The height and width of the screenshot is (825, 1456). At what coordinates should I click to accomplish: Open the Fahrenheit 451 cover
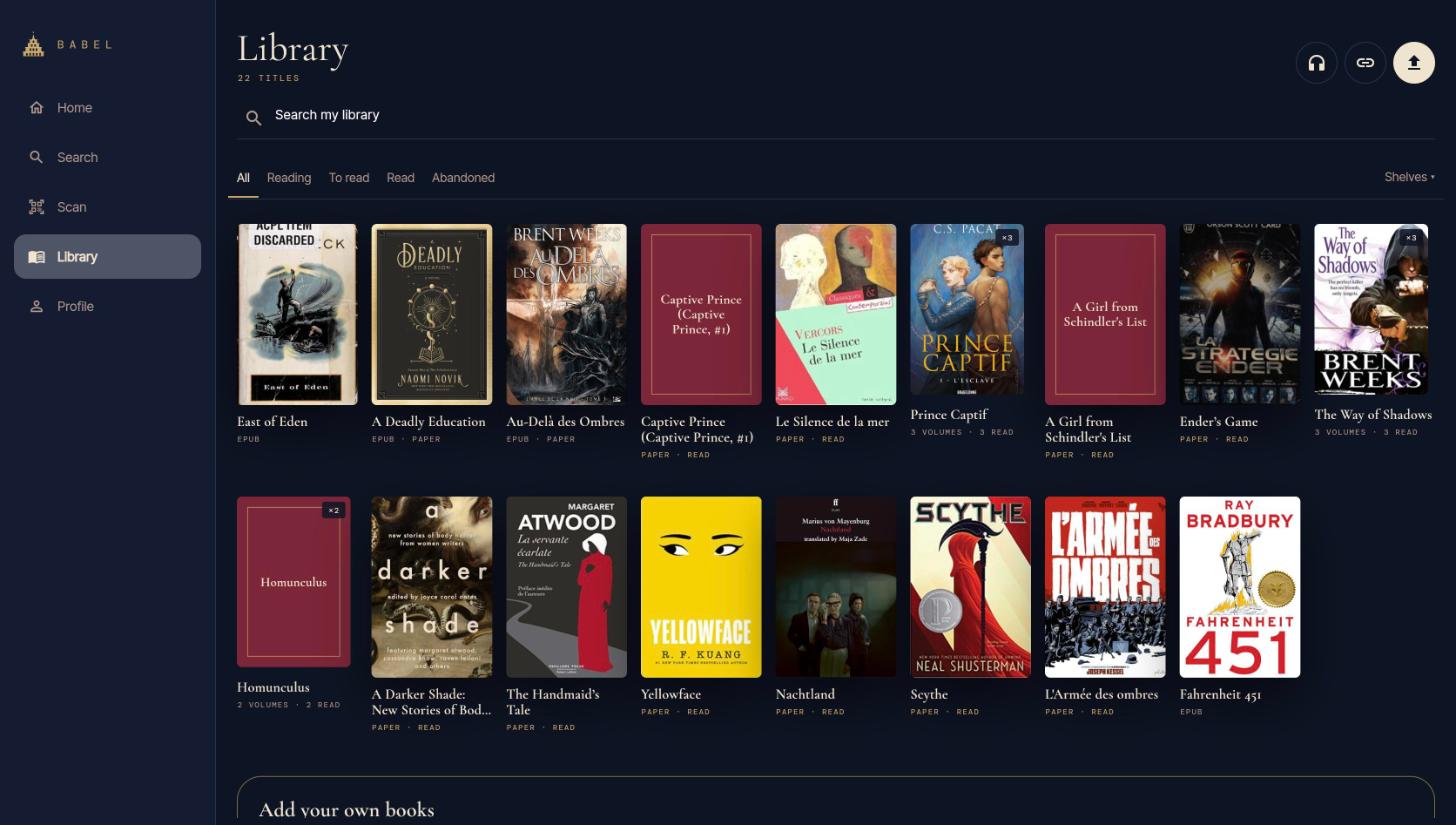(1240, 587)
